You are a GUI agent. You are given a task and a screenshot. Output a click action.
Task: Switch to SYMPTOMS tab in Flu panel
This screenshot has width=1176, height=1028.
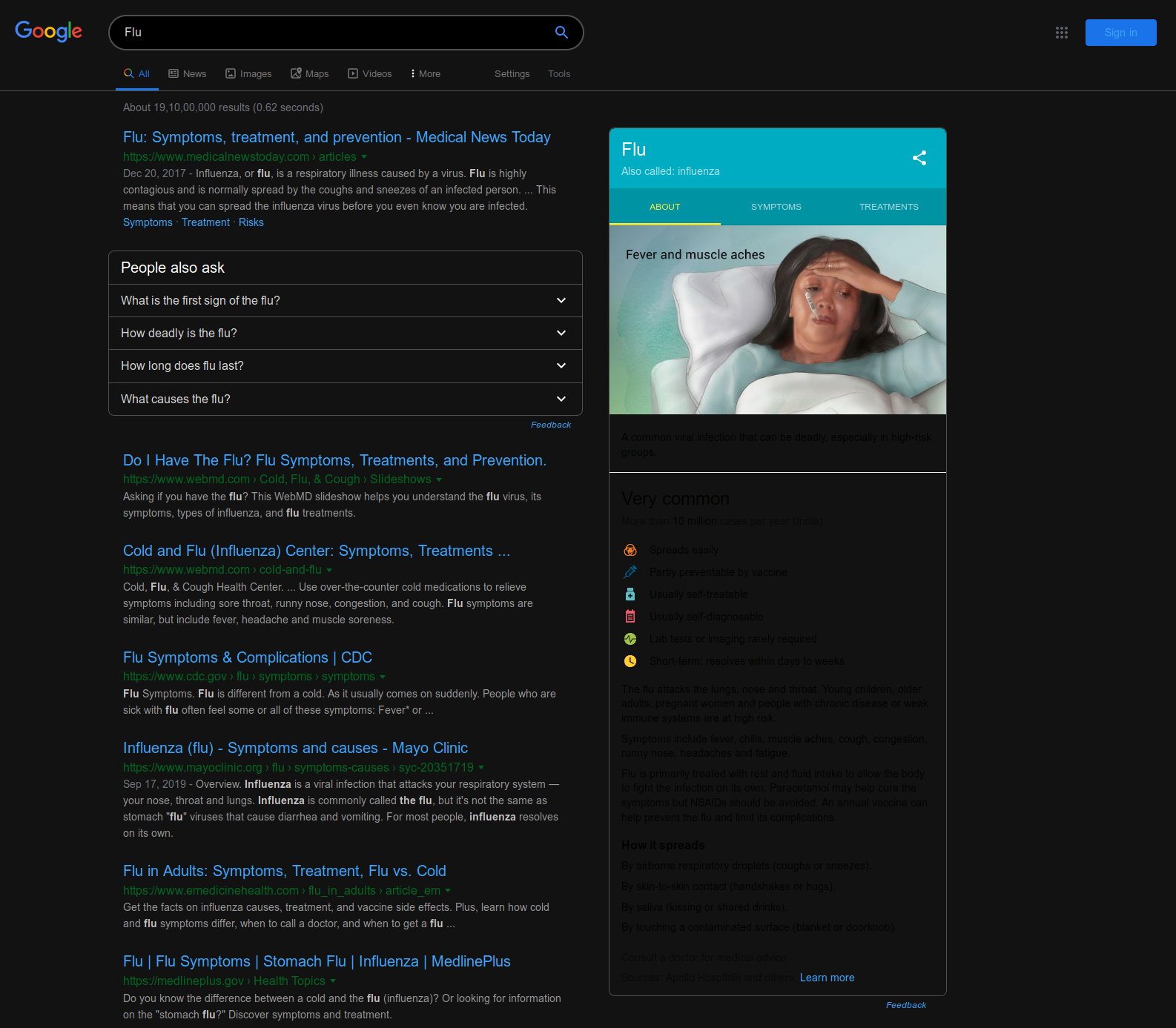tap(776, 207)
